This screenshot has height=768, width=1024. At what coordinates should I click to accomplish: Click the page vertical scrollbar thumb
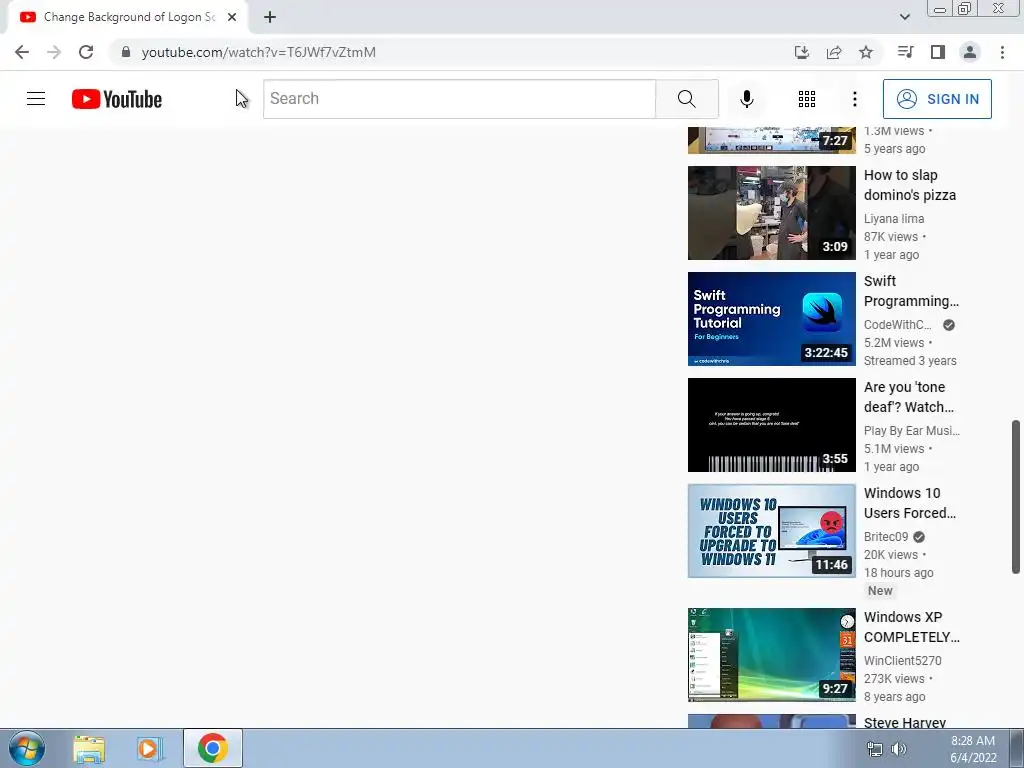[1016, 497]
